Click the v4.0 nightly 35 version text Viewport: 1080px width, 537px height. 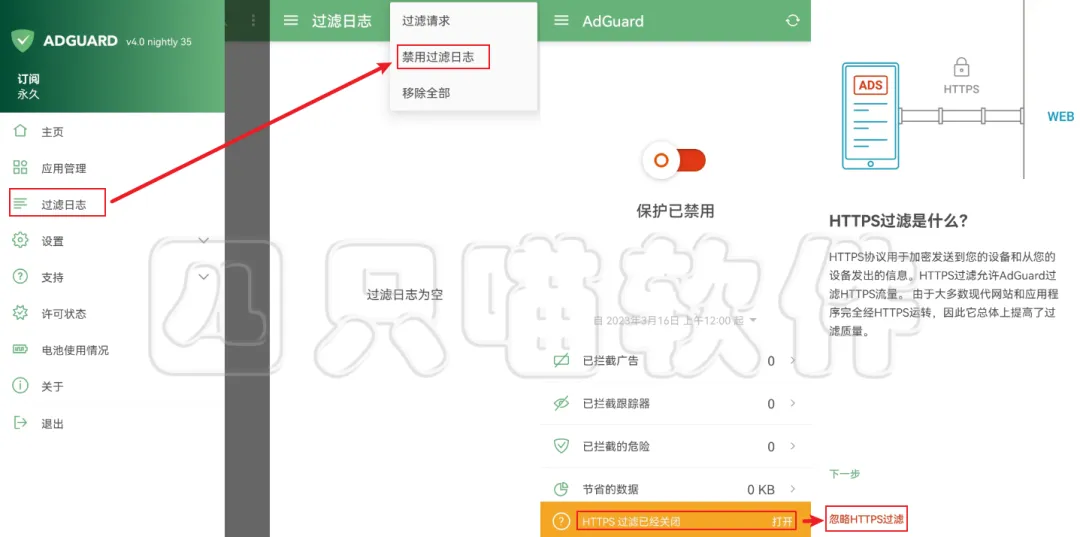point(158,42)
